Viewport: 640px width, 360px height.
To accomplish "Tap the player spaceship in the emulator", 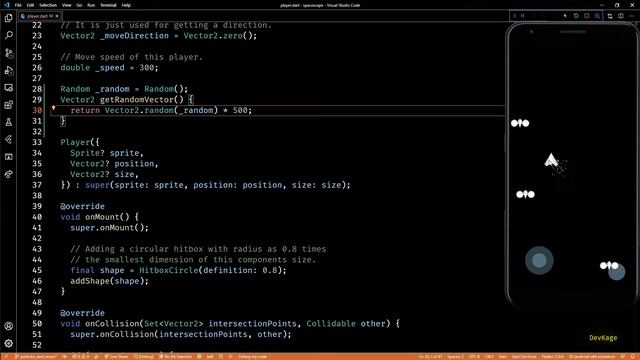I will click(x=551, y=160).
